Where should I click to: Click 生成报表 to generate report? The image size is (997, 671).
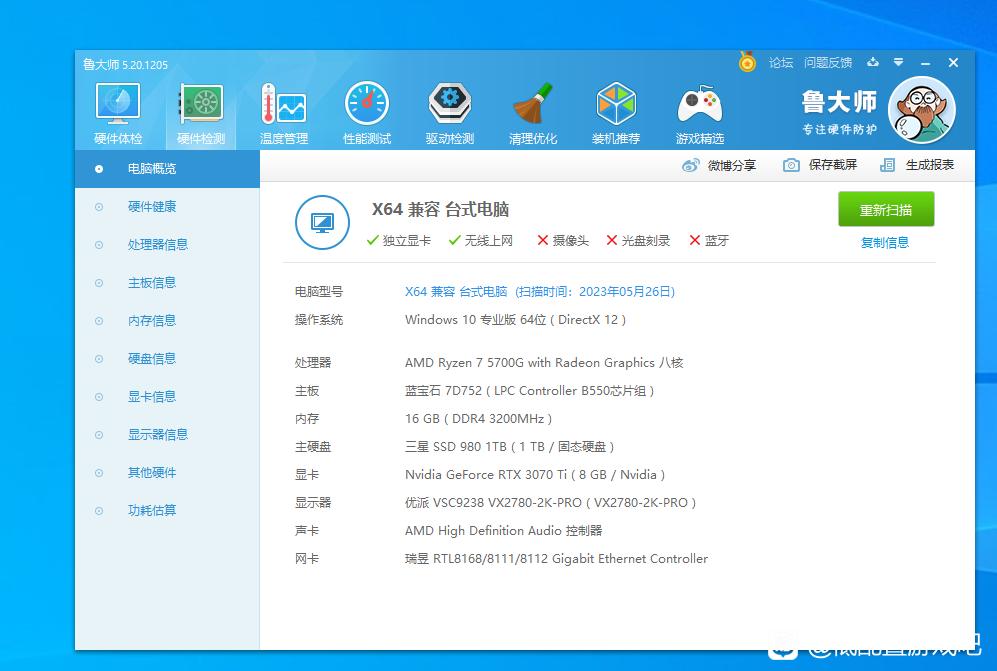(x=917, y=165)
